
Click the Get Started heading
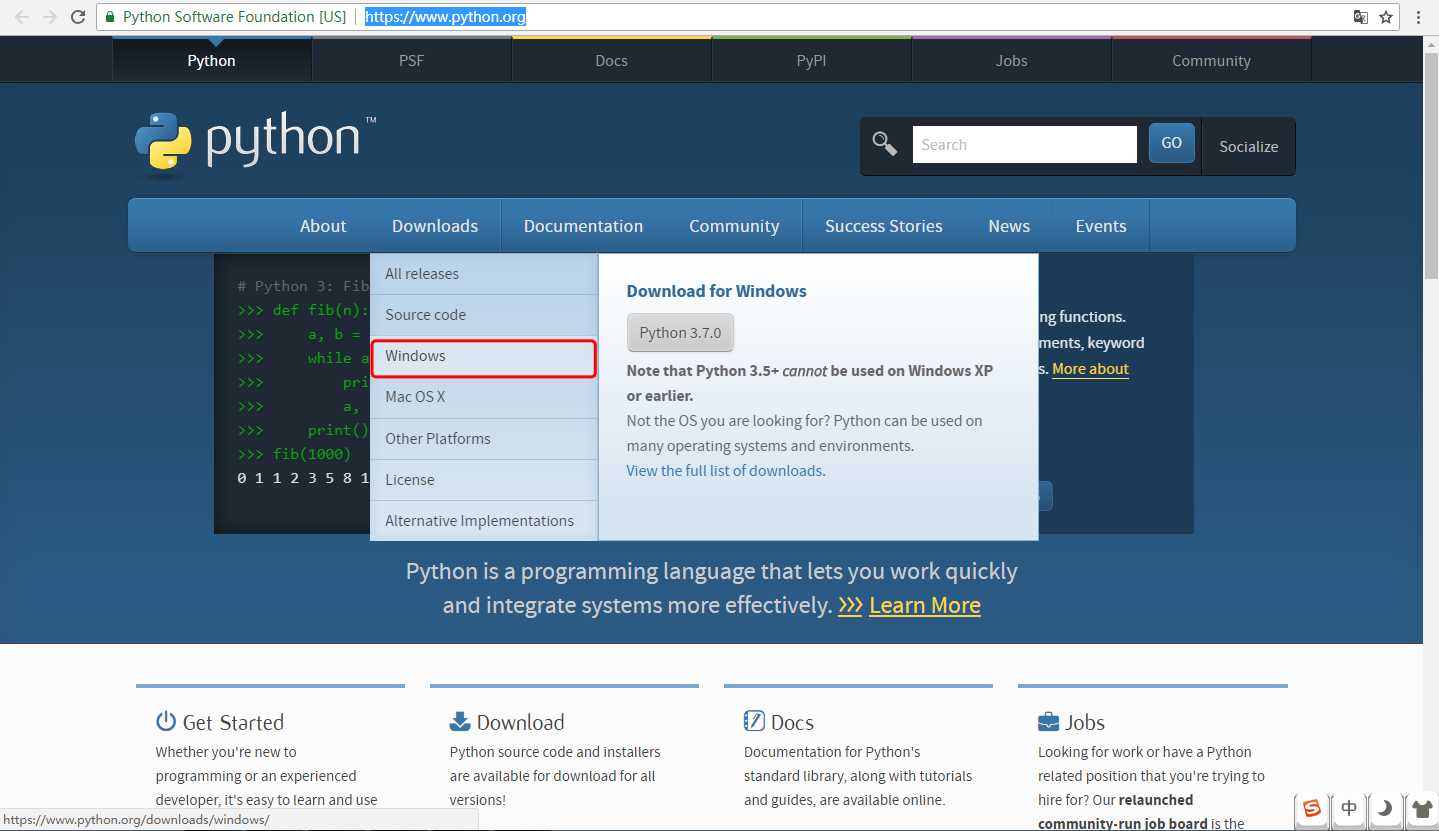pos(233,722)
